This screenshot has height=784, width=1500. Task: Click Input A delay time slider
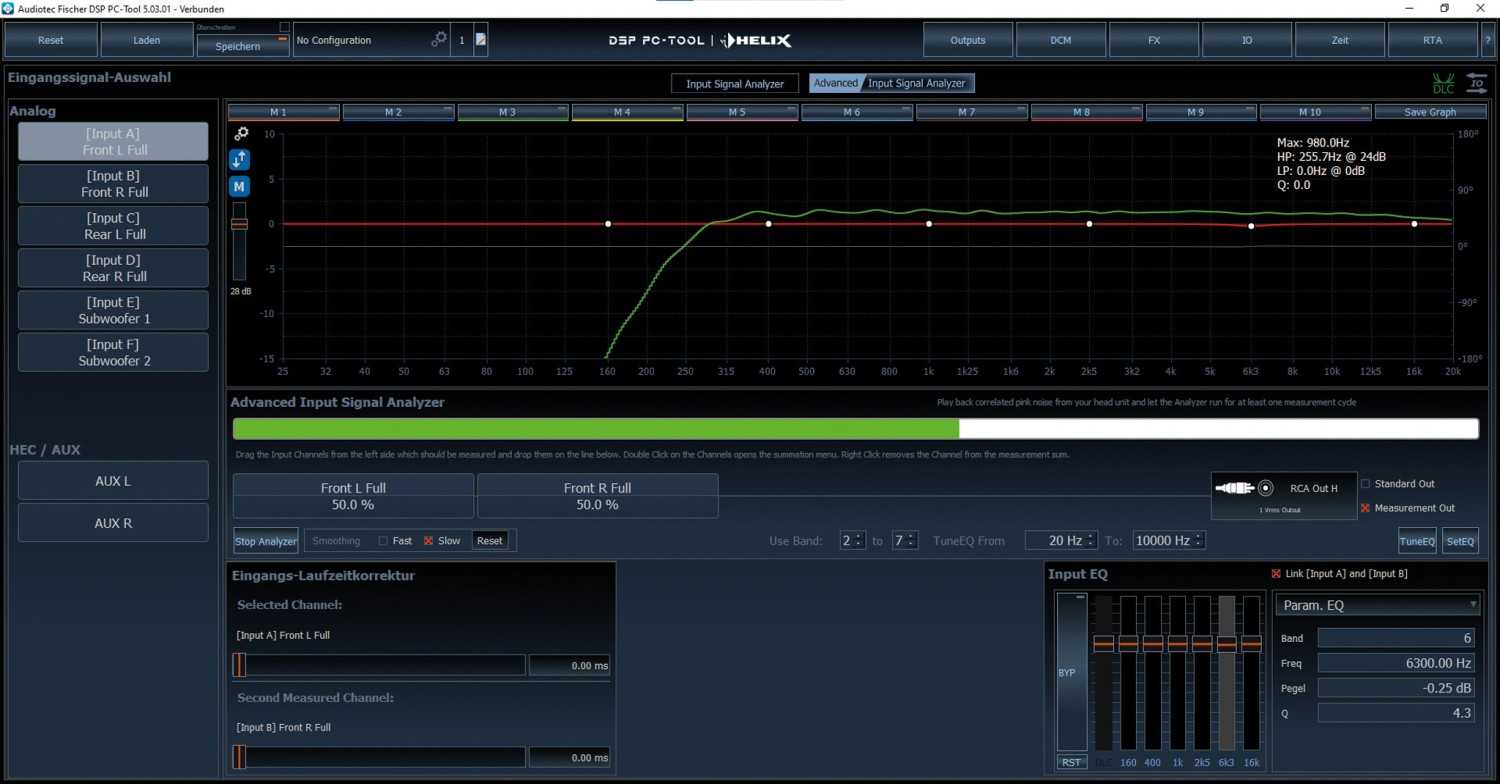pos(379,665)
